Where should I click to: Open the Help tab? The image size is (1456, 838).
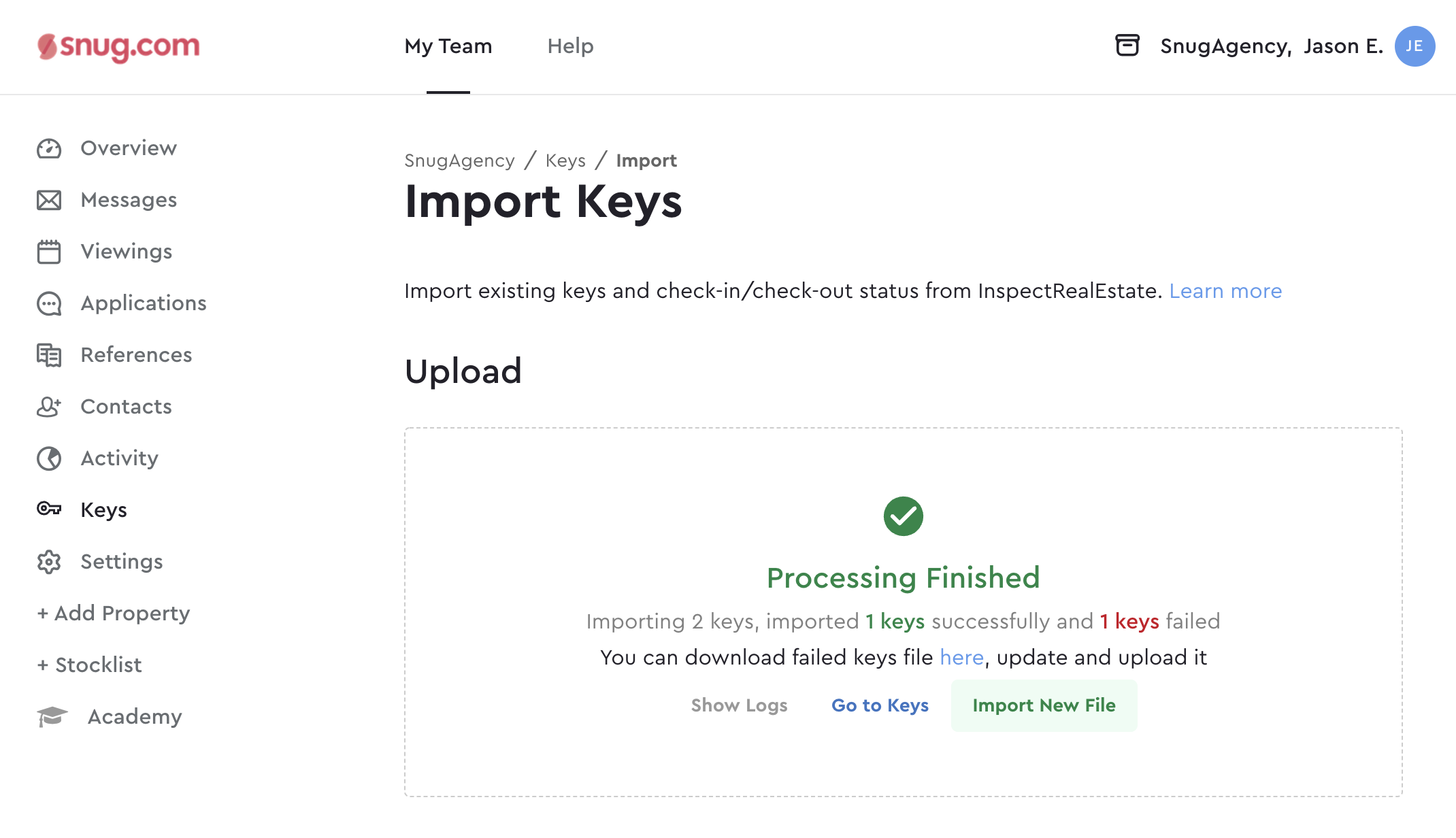pos(571,46)
